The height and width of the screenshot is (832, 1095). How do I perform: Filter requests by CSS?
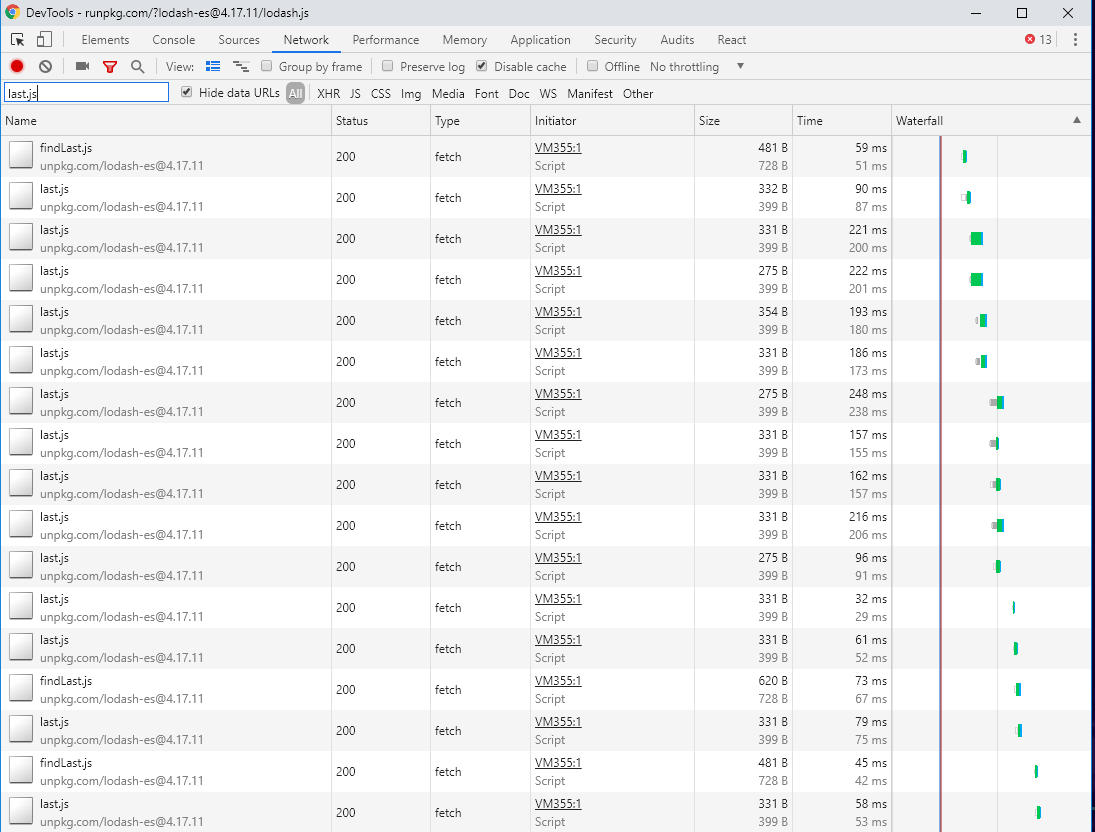pos(381,94)
